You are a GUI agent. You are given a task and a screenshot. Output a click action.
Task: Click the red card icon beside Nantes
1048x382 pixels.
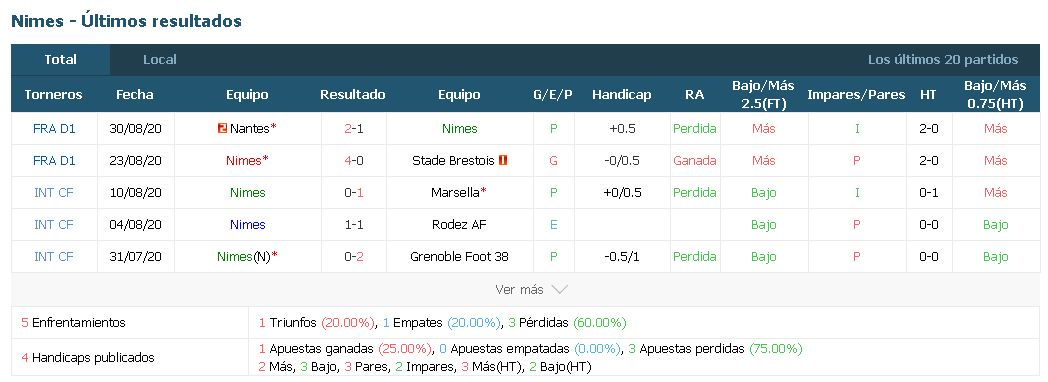pyautogui.click(x=223, y=128)
